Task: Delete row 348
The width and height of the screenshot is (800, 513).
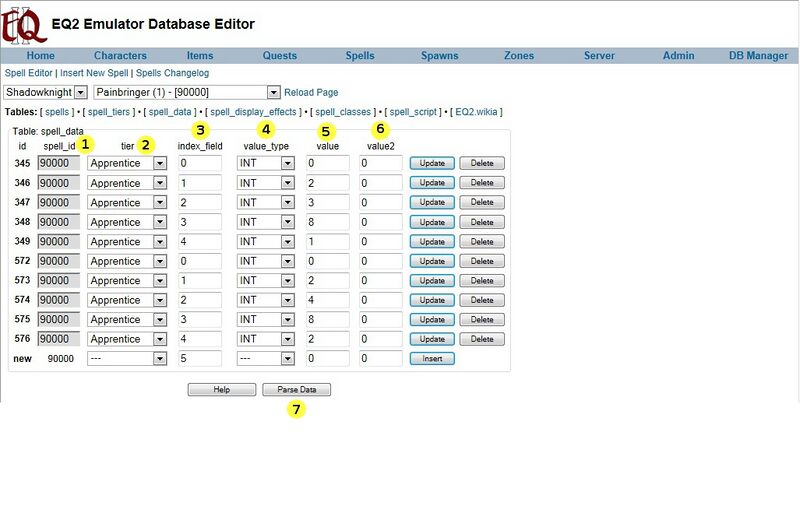Action: (x=482, y=222)
